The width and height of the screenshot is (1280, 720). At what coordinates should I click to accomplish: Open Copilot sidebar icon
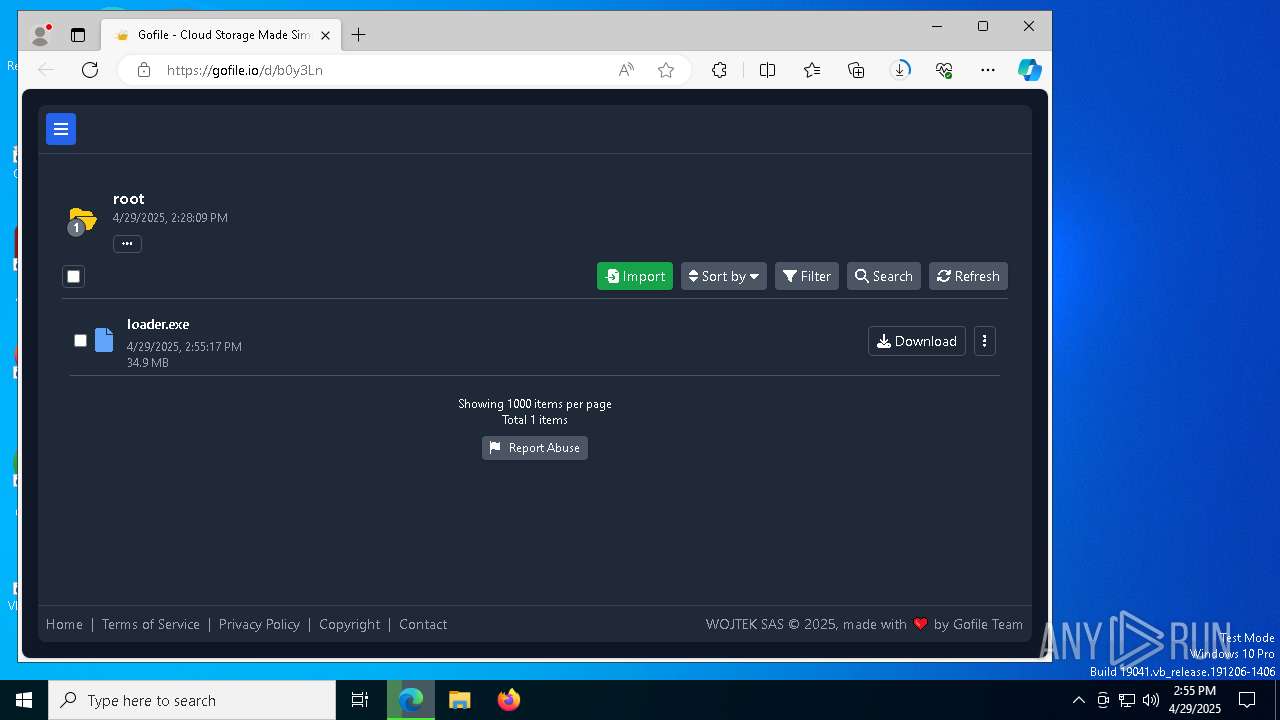(1030, 70)
